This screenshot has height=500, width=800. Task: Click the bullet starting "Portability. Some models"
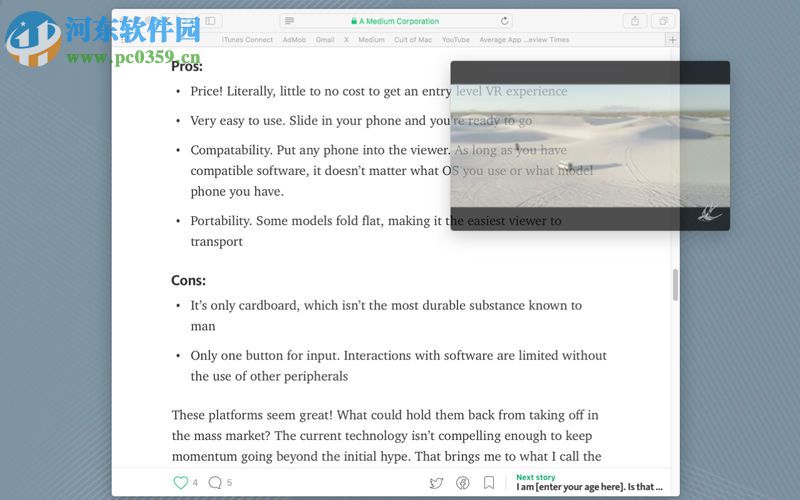coord(376,231)
